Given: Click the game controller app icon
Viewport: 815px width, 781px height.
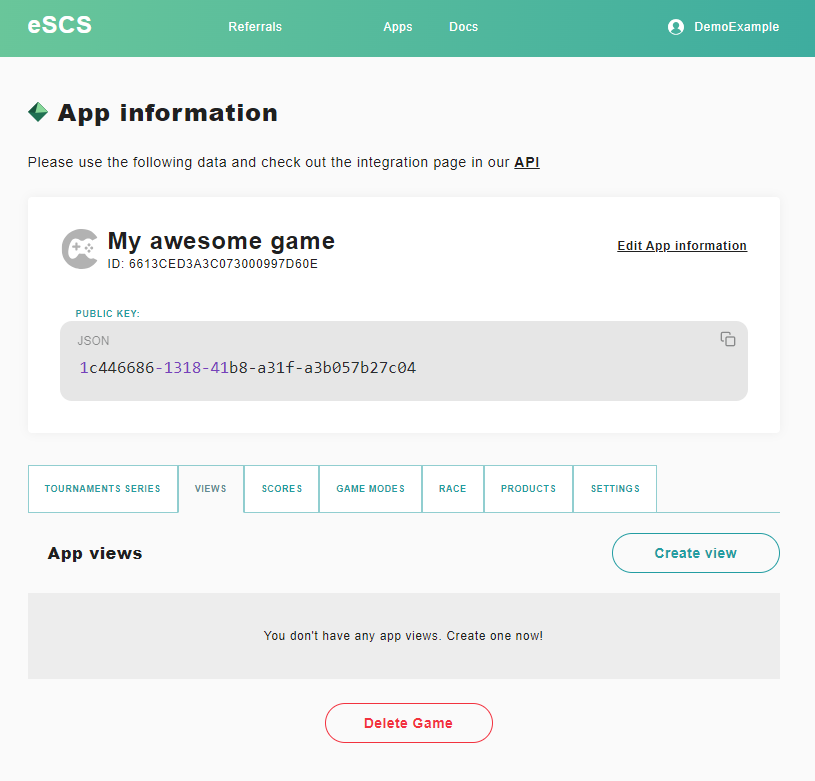Looking at the screenshot, I should [x=80, y=249].
